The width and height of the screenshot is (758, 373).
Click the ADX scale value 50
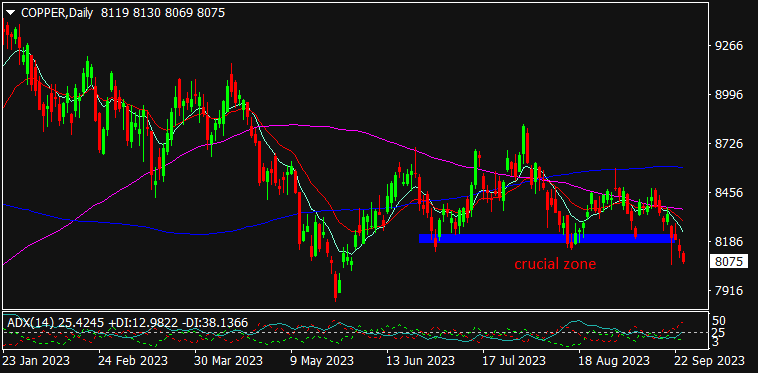point(720,321)
